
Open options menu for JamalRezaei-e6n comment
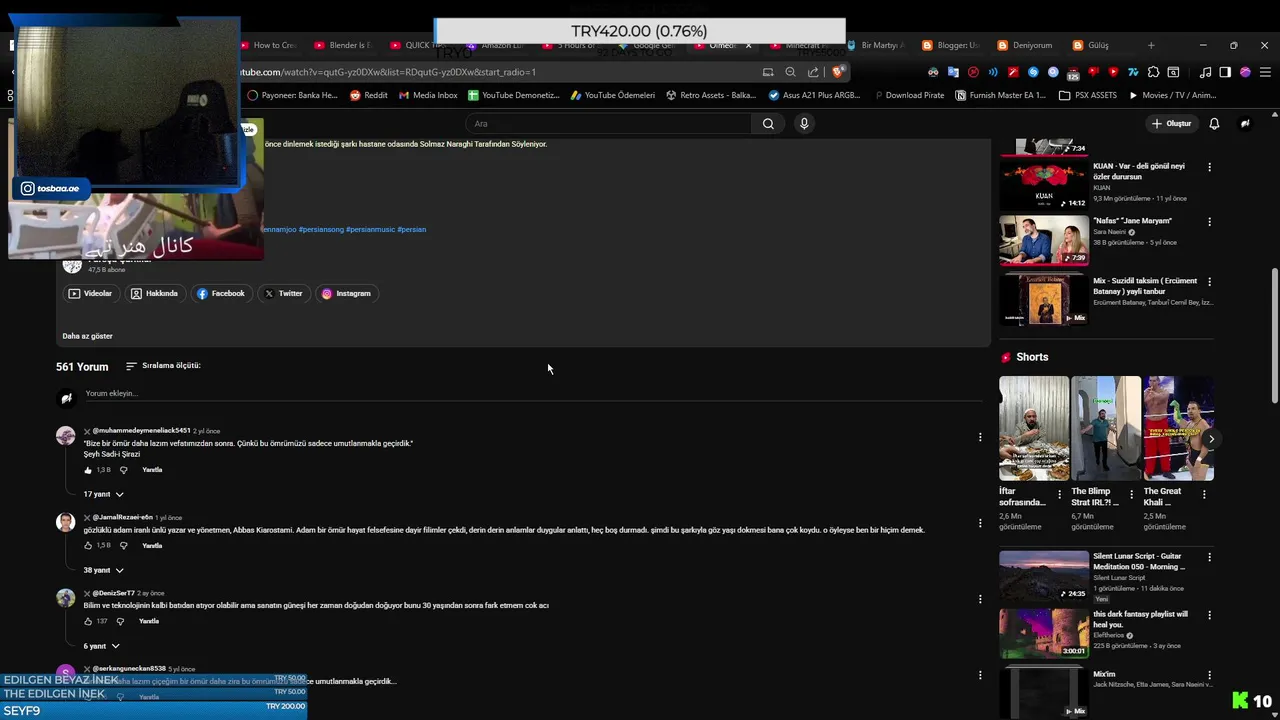coord(980,523)
